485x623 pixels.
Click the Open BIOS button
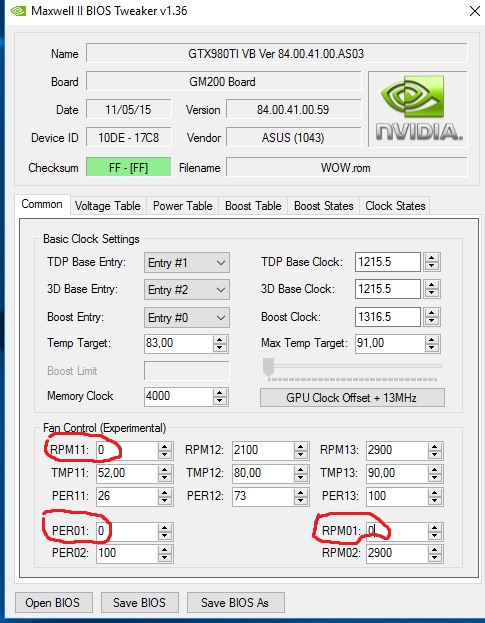click(x=54, y=603)
